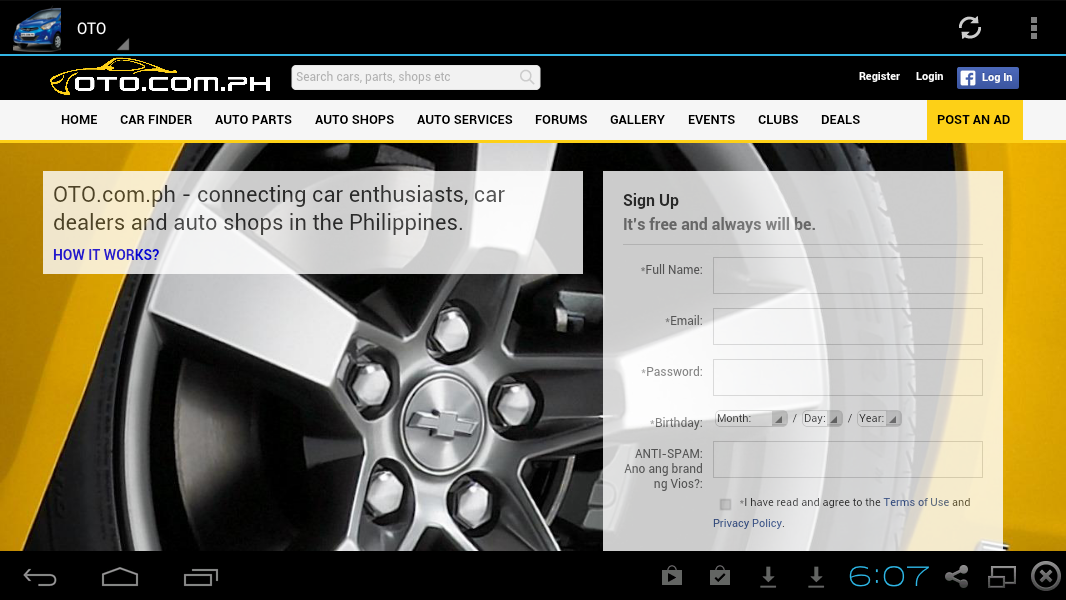Open the three-dot overflow menu
1066x600 pixels.
1033,28
